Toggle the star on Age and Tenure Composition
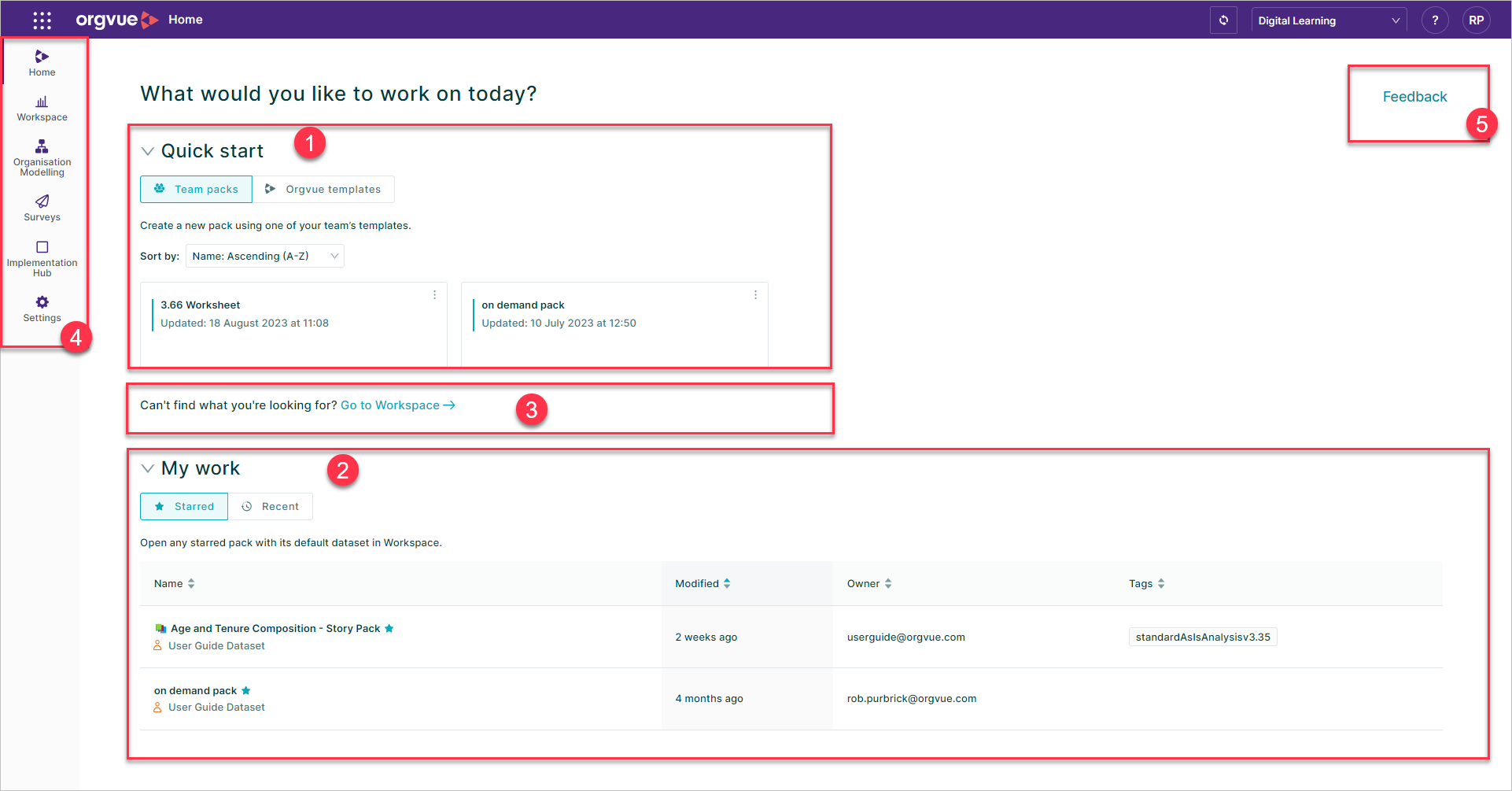Screen dimensions: 1512x791 [389, 628]
